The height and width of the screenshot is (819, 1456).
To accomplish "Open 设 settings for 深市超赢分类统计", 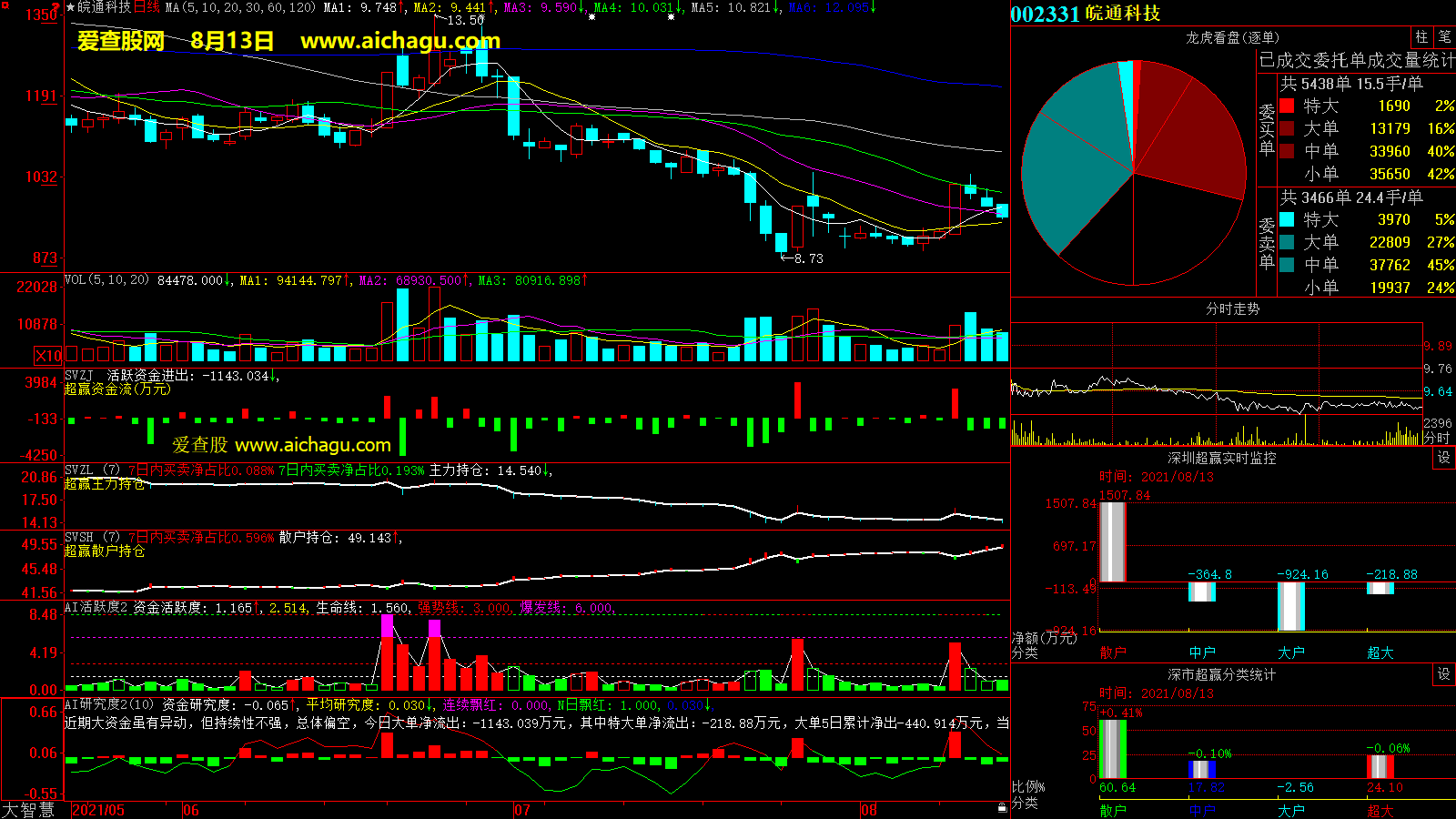I will click(x=1444, y=674).
